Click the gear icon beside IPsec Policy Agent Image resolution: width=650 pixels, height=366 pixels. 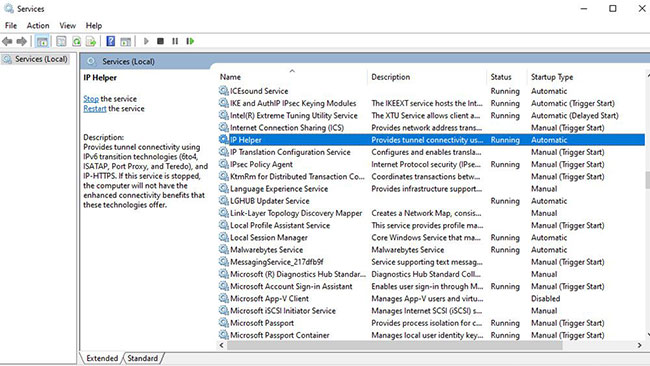(223, 164)
